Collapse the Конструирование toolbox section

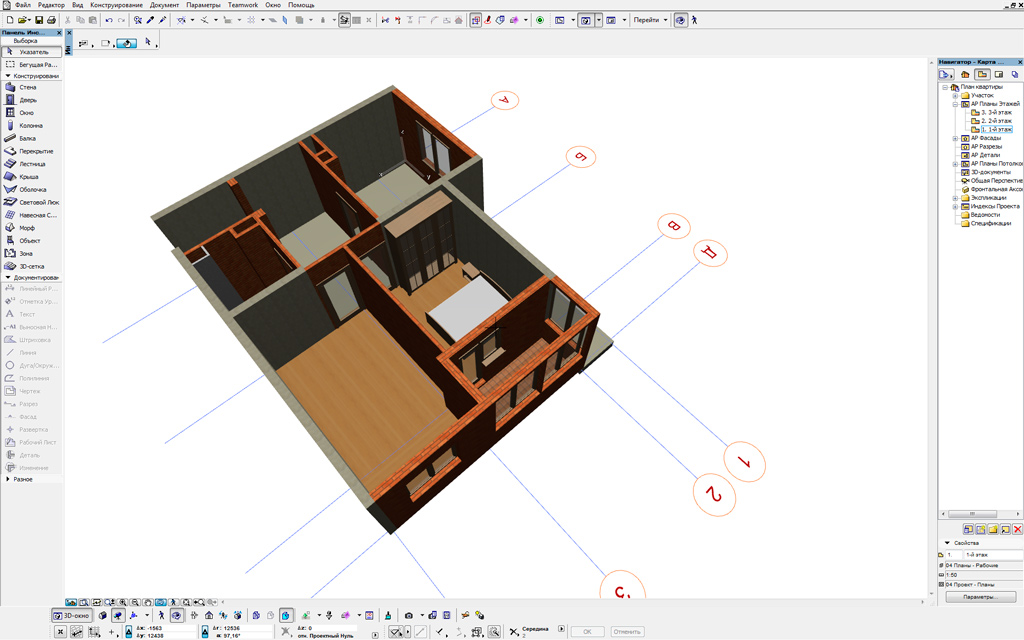tap(8, 76)
